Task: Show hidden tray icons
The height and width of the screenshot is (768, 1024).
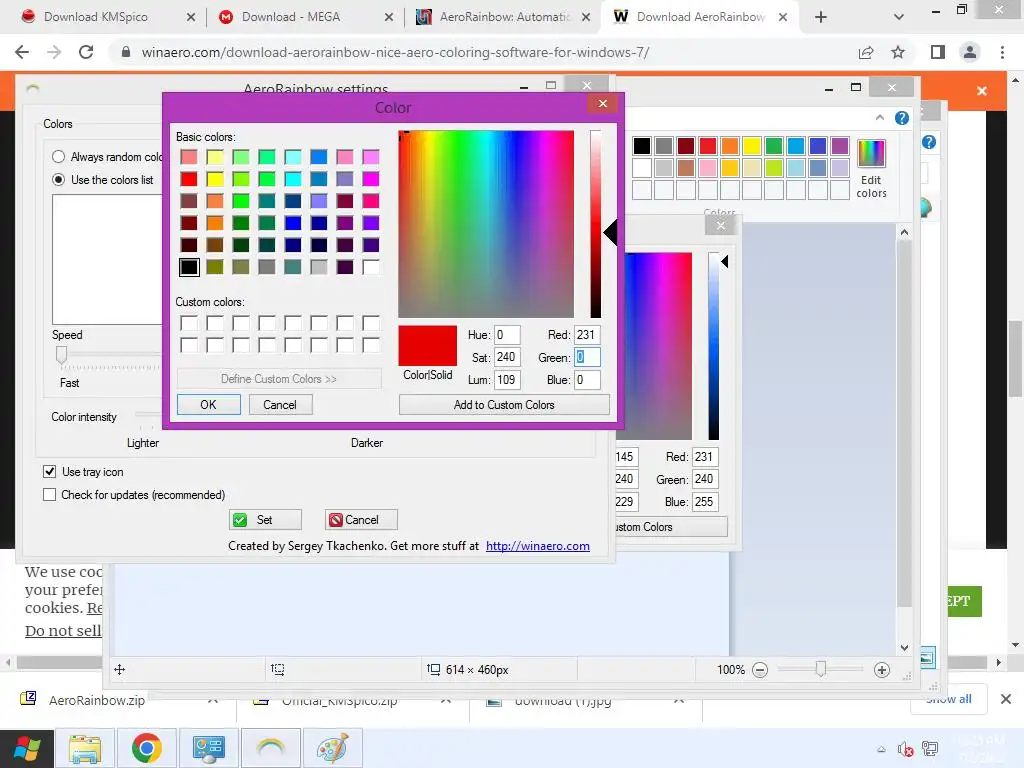Action: coord(881,749)
